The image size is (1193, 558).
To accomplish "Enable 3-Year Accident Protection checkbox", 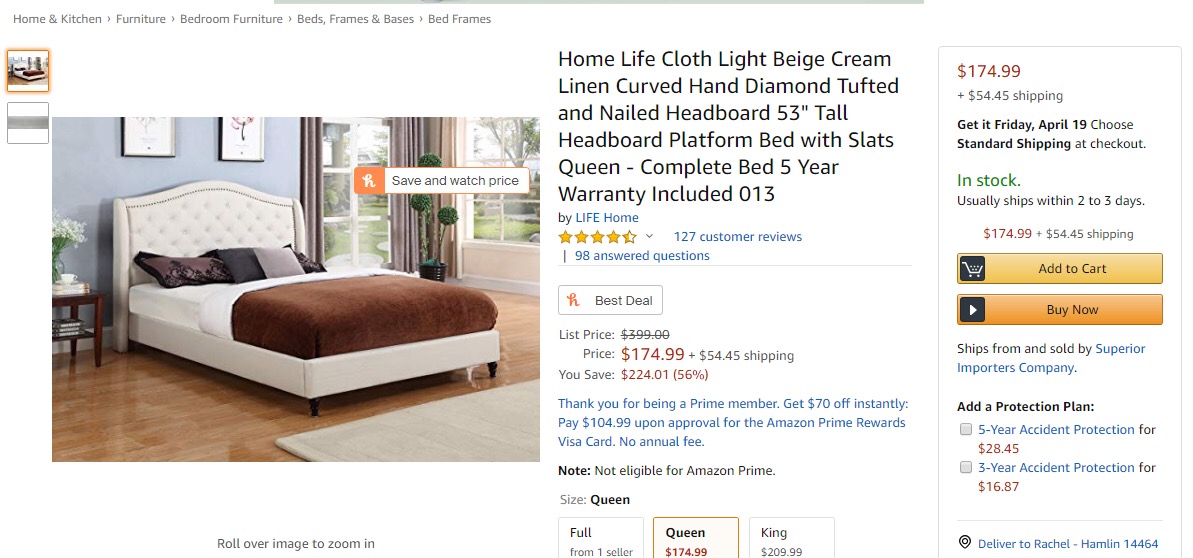I will click(966, 467).
